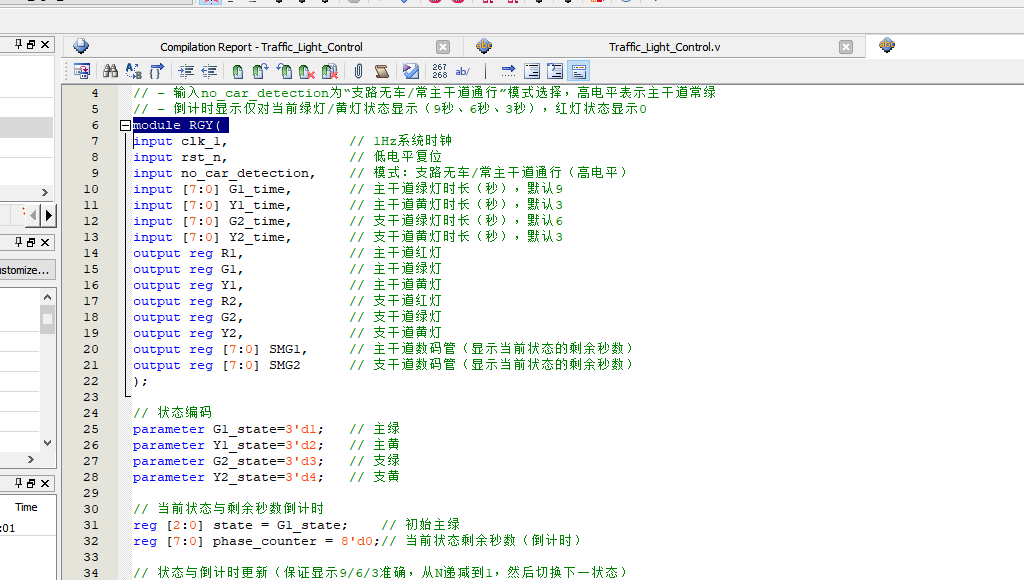Click 'reg [2:0] state = G1_state;' line
The image size is (1024, 580).
(x=240, y=525)
